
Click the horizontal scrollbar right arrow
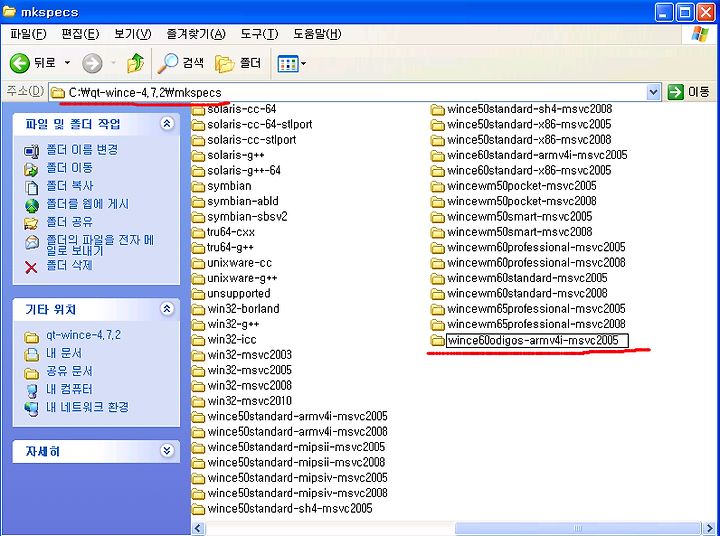[x=708, y=529]
